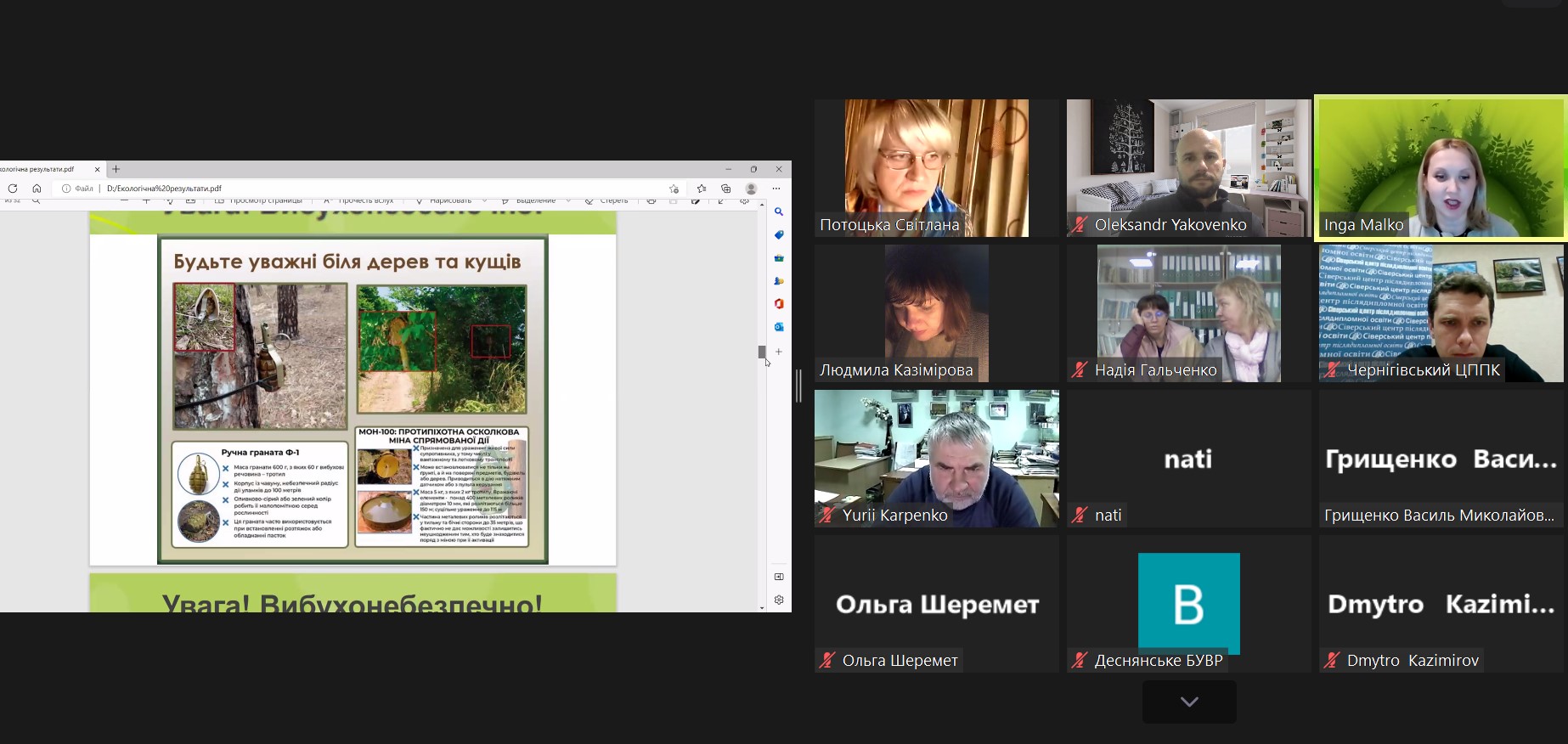1568x744 pixels.
Task: Expand more participants with chevron
Action: click(1189, 702)
